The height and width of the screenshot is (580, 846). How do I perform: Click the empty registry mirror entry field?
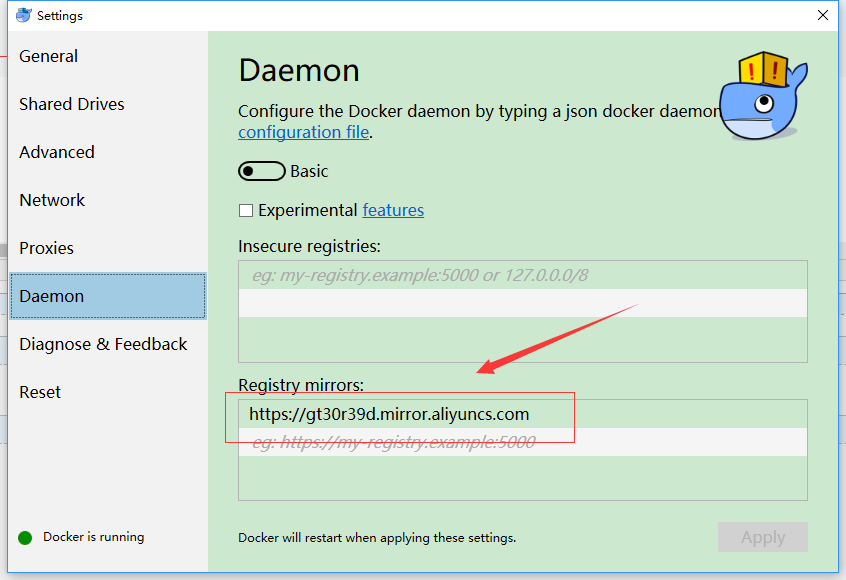[523, 442]
